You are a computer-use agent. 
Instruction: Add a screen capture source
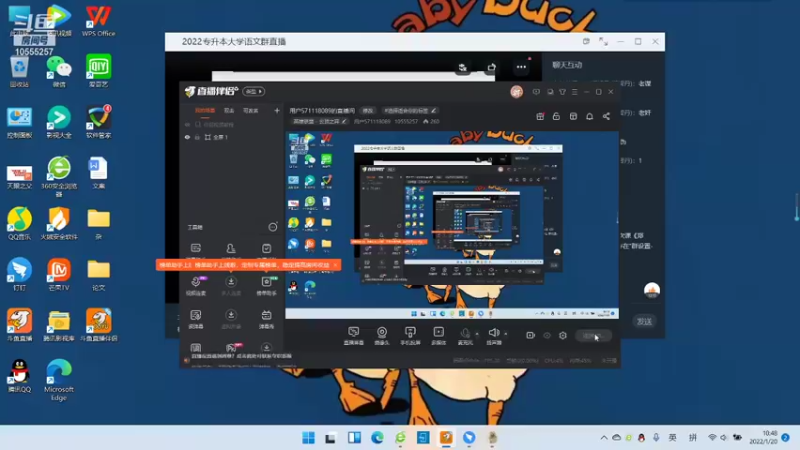point(354,335)
